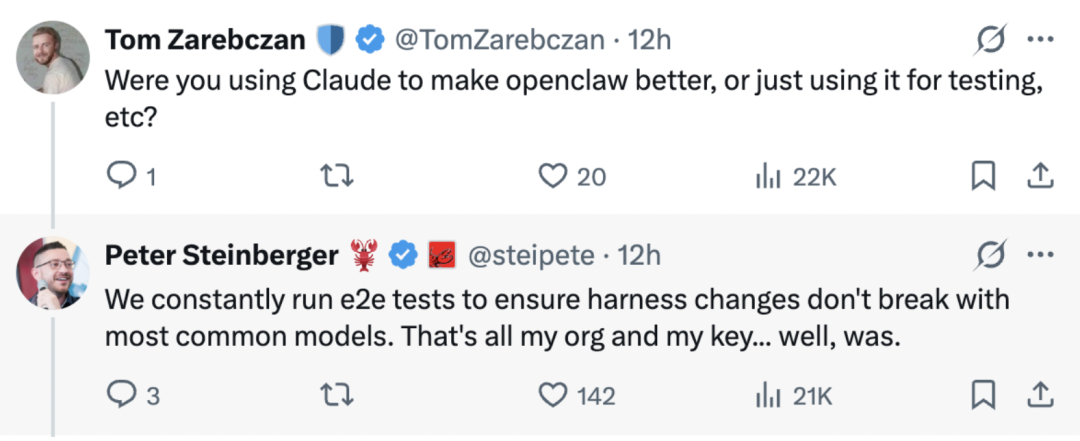This screenshot has width=1080, height=441.
Task: Reply to Peter Steinberger's tweet
Action: tap(121, 395)
